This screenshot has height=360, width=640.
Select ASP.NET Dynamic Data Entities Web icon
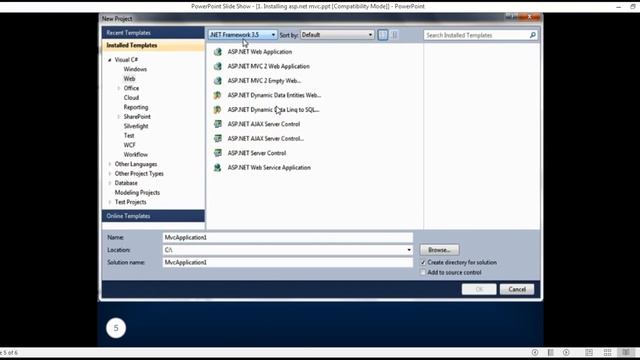coord(218,95)
